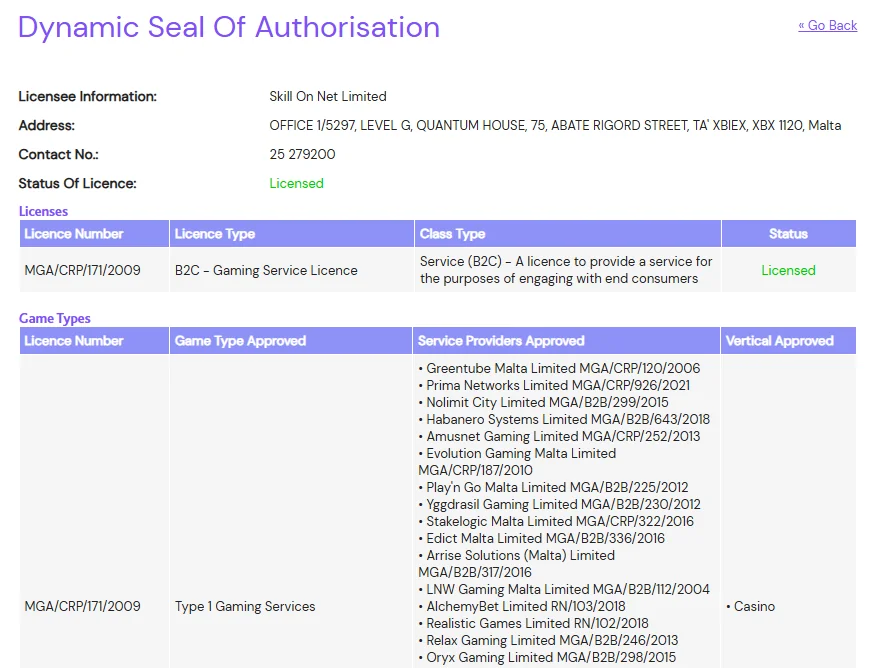
Task: Click the Service Providers Approved column header
Action: click(566, 341)
